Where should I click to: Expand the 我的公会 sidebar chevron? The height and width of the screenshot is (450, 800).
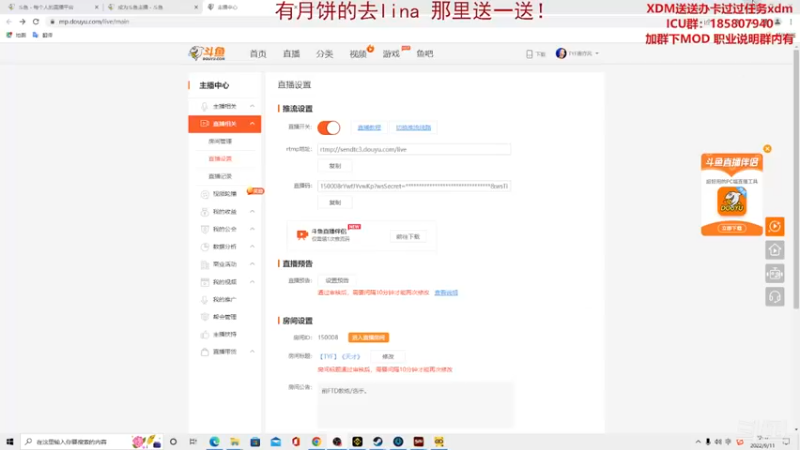tap(252, 229)
